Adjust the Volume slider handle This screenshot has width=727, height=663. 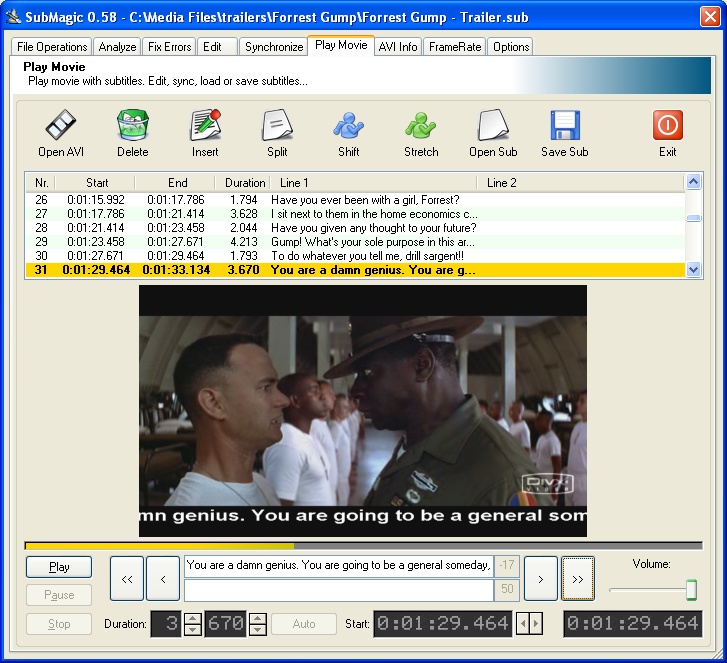coord(691,591)
